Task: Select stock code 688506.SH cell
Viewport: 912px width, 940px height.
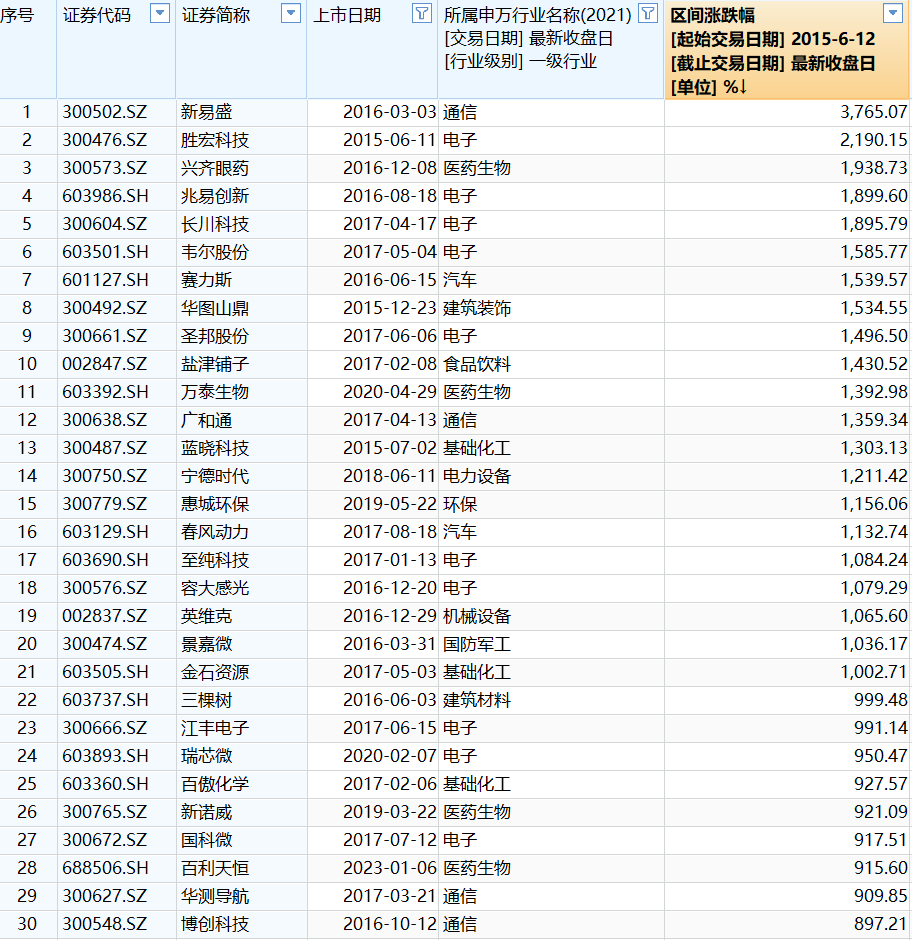Action: [x=104, y=868]
